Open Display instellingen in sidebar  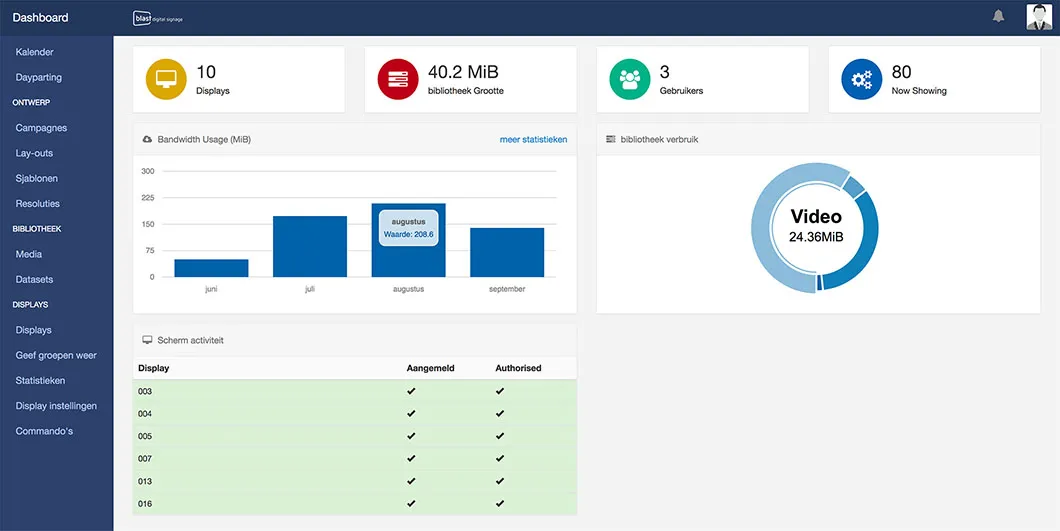[56, 406]
